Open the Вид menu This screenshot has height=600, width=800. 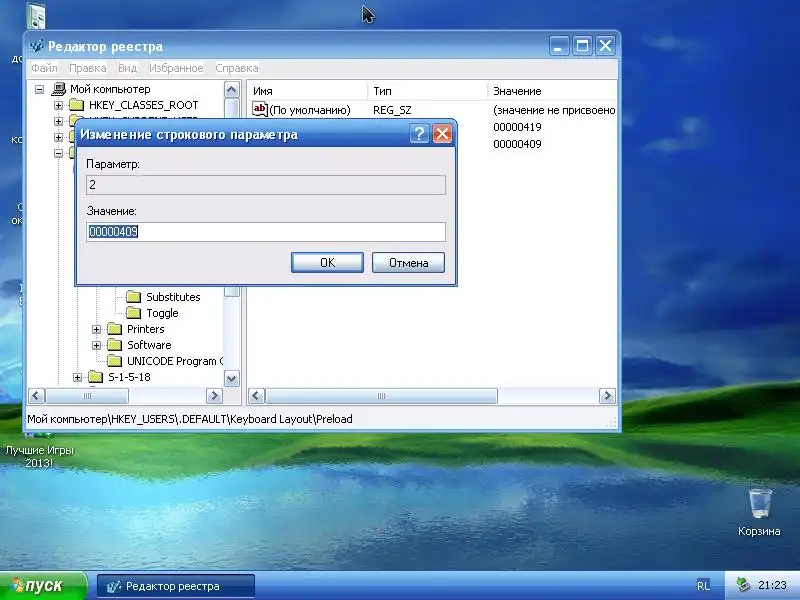tap(128, 68)
